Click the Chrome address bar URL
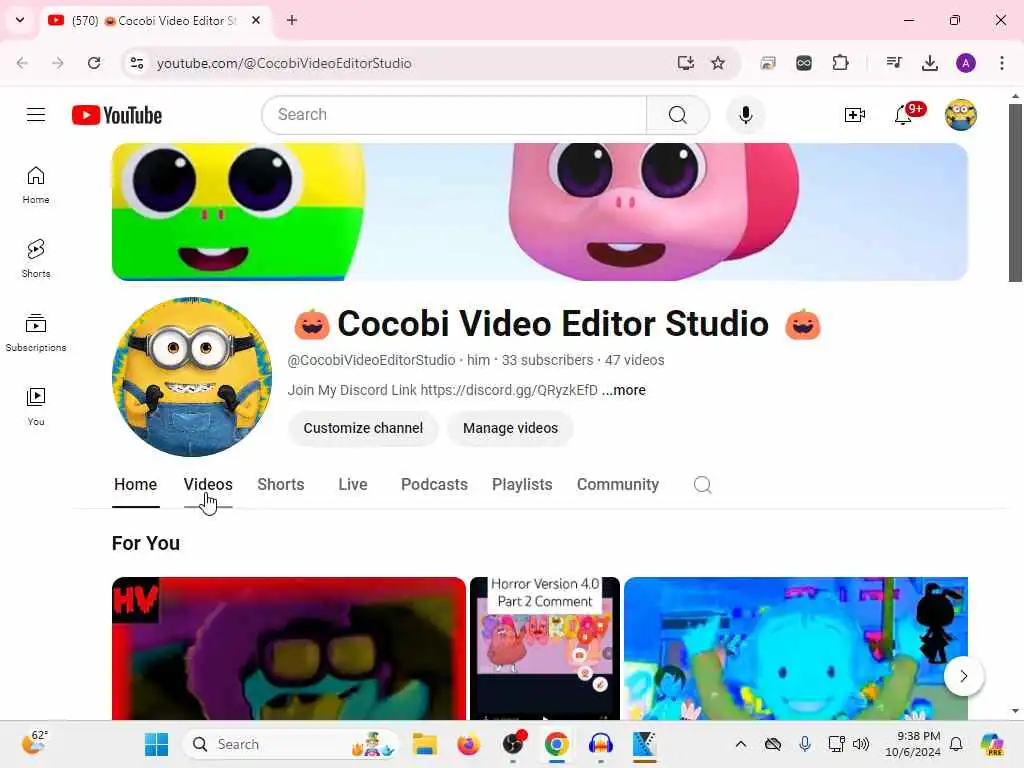The height and width of the screenshot is (768, 1024). (x=284, y=63)
